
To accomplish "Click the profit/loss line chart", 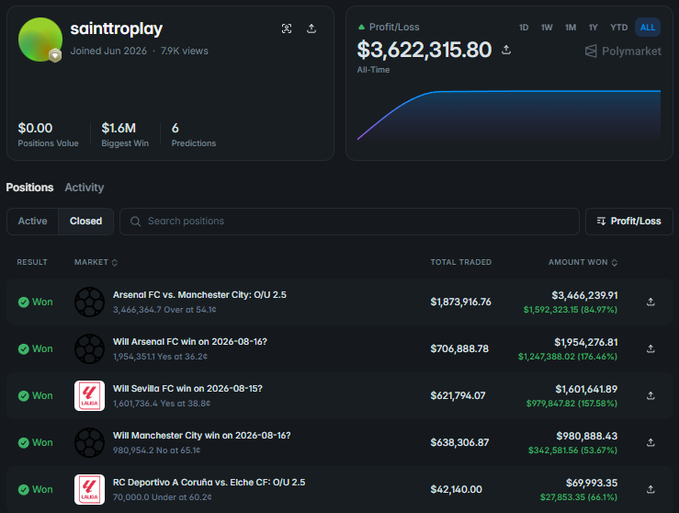I will click(509, 116).
